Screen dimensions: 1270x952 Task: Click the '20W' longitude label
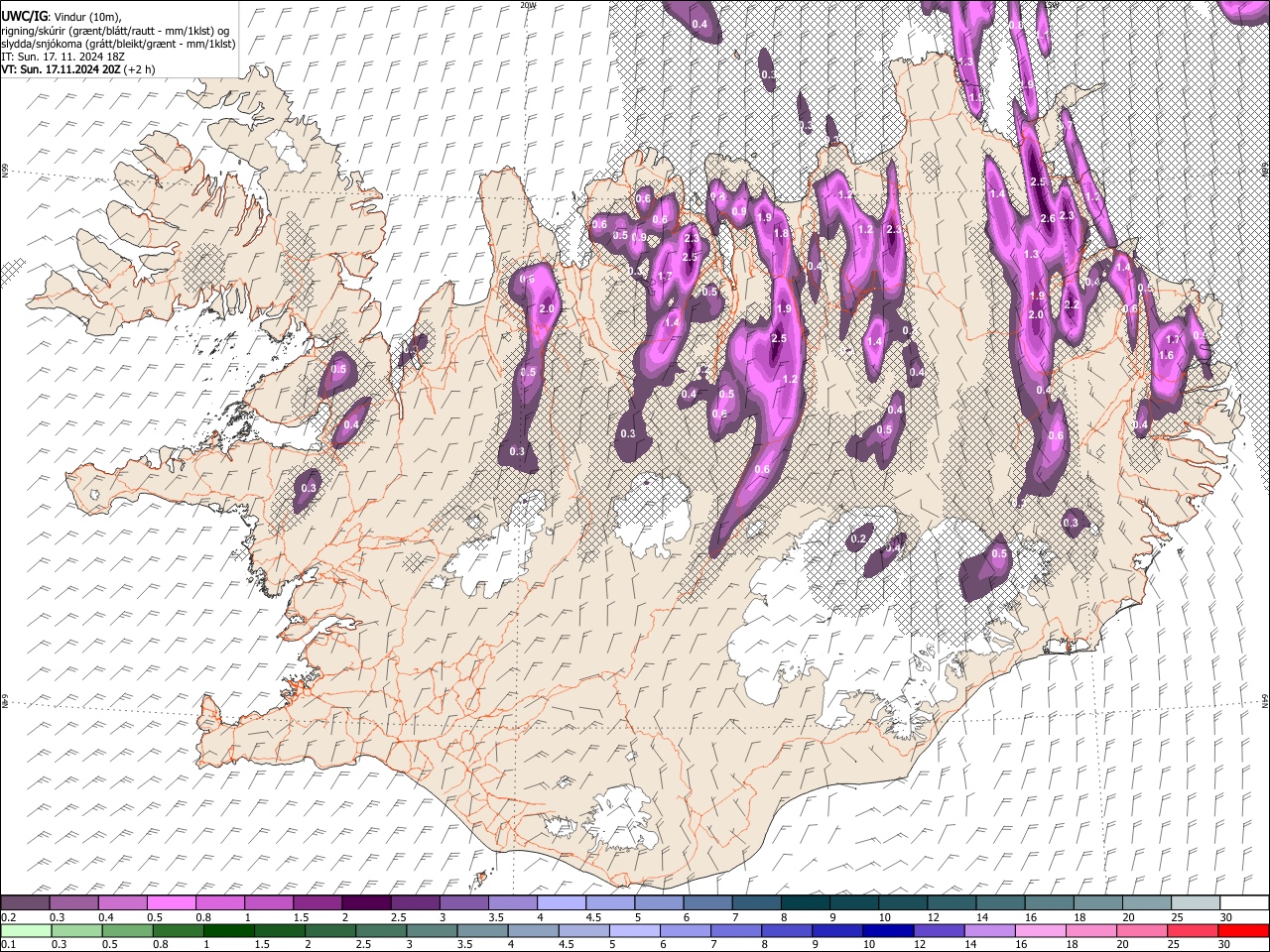(528, 5)
